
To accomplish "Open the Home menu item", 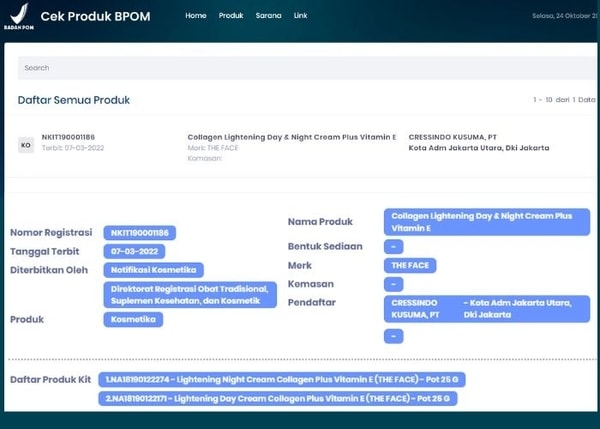I will 196,16.
